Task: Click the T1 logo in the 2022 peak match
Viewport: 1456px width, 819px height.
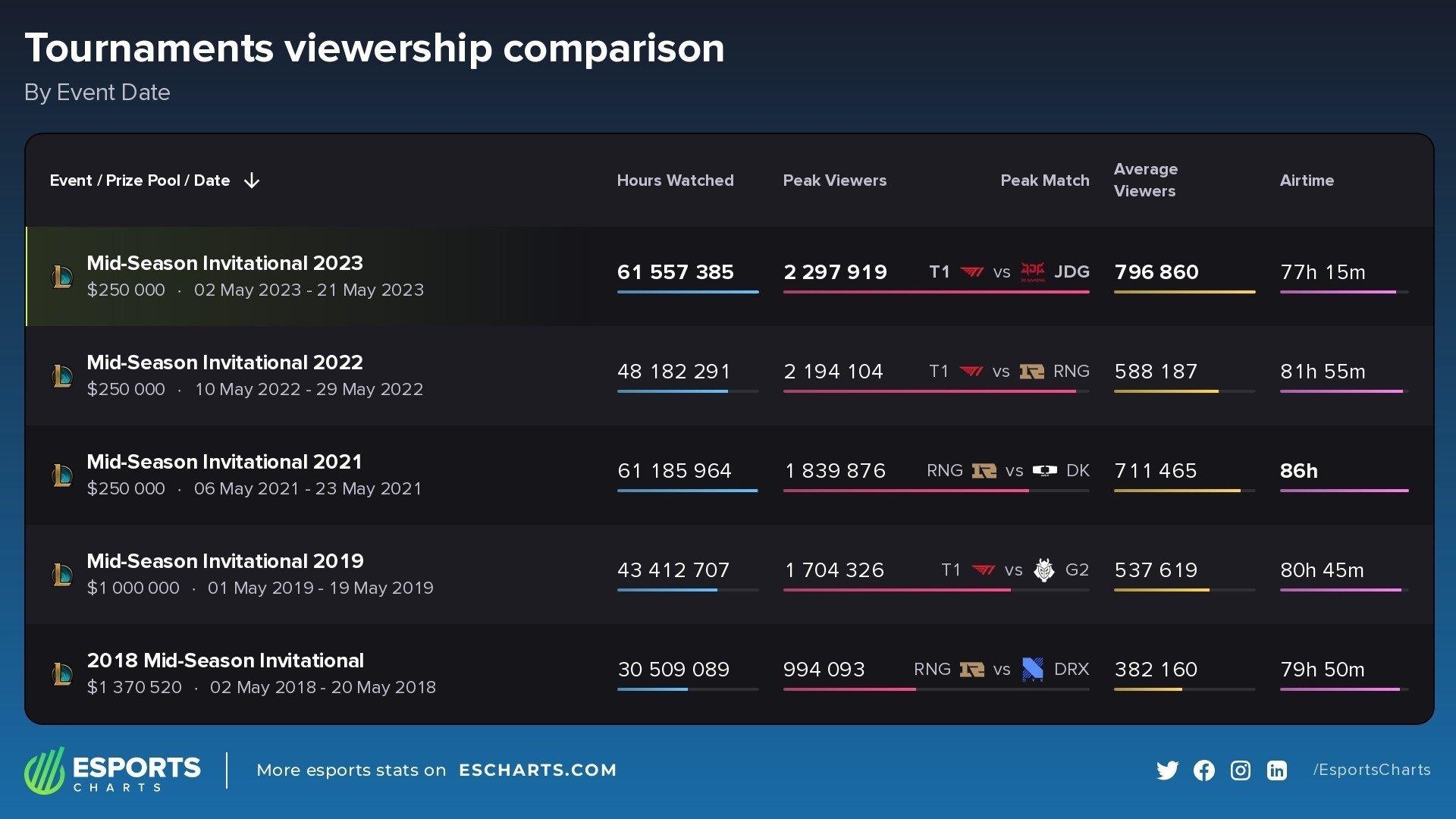Action: [971, 371]
